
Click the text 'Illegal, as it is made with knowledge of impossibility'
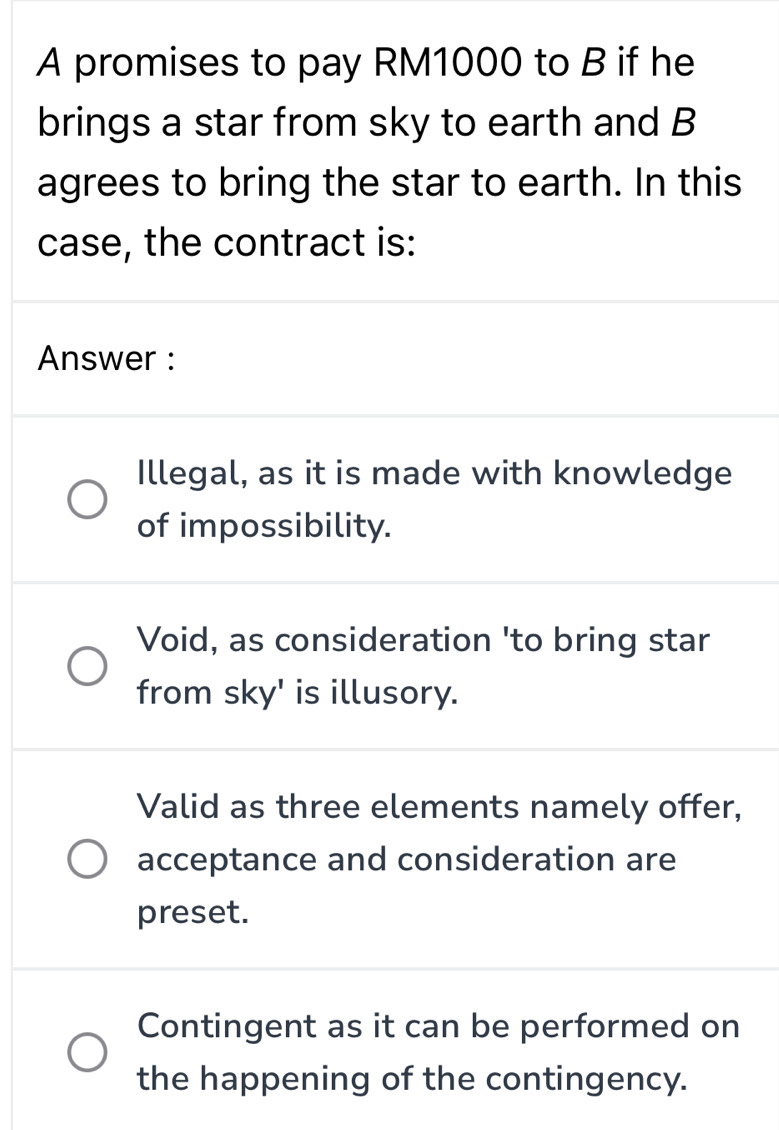(x=435, y=499)
